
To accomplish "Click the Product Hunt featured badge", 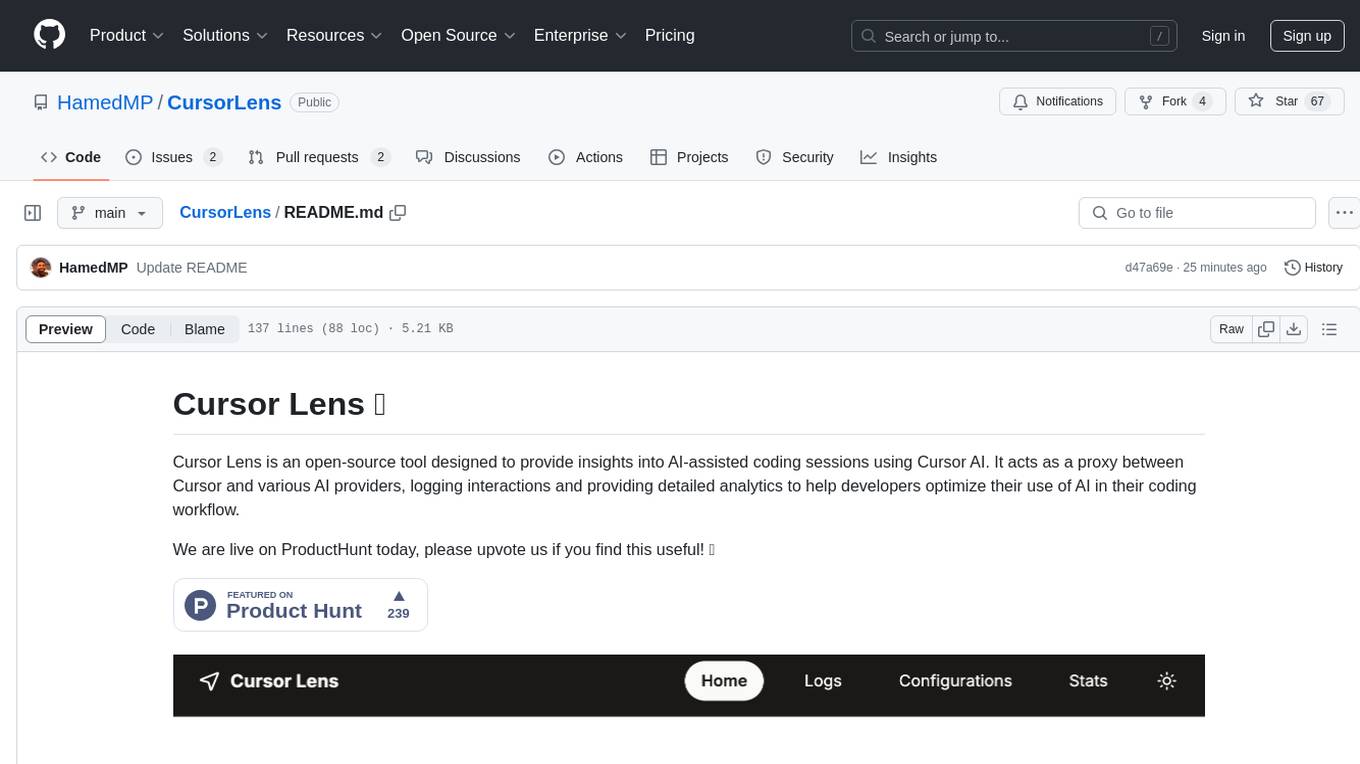I will tap(300, 605).
